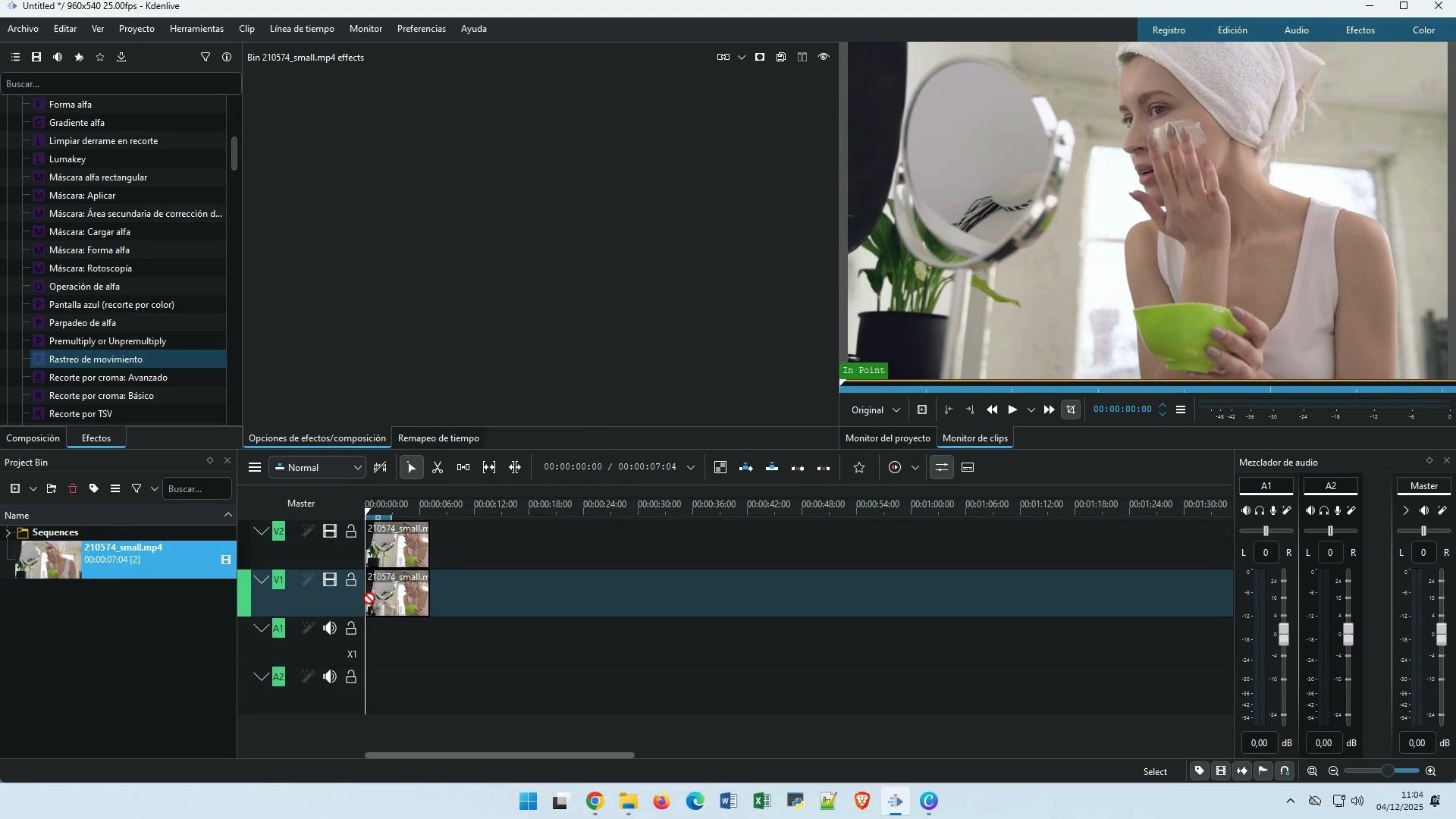
Task: Open the Original zoom dropdown
Action: pyautogui.click(x=875, y=410)
